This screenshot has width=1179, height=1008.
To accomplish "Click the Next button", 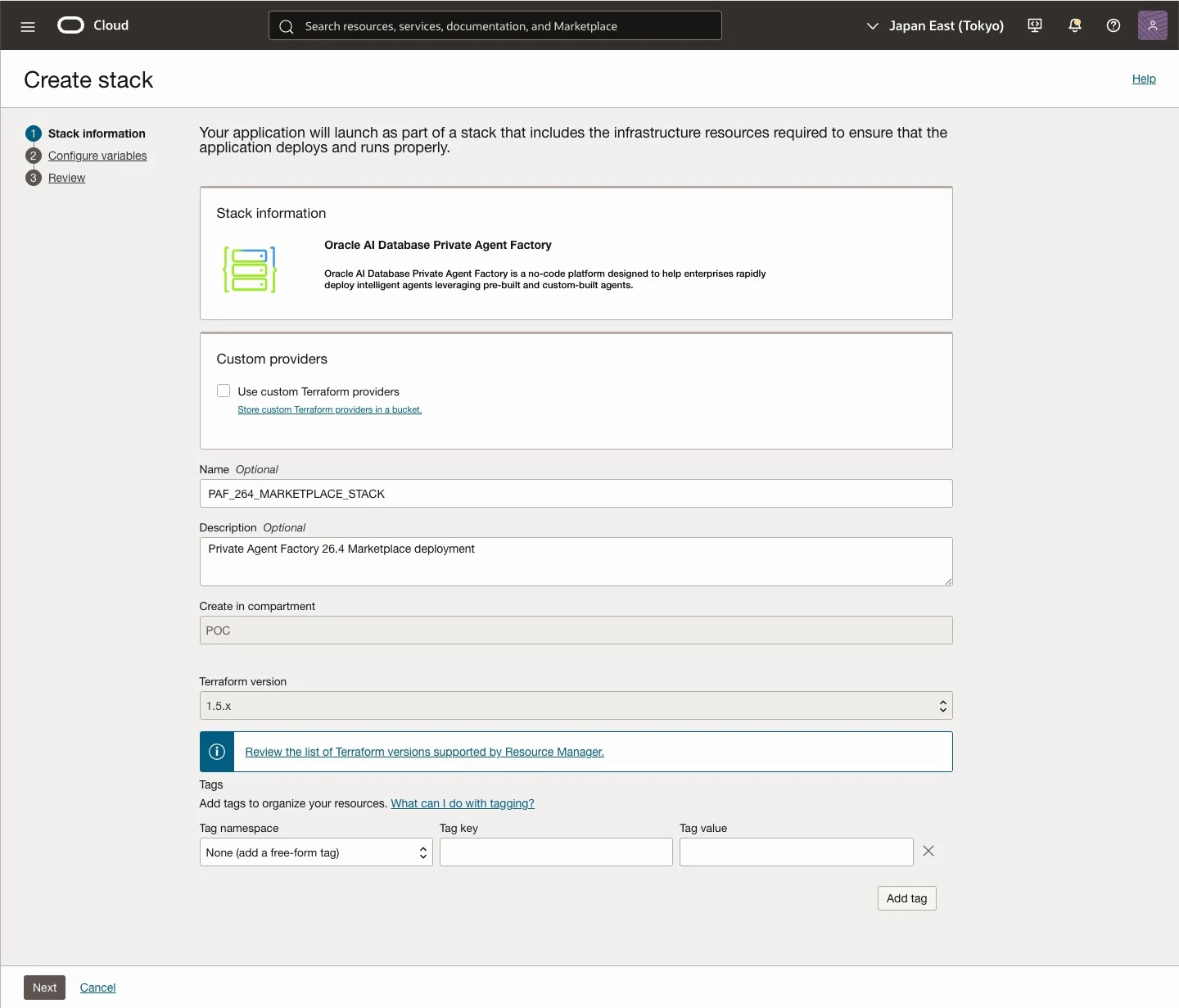I will pos(45,988).
